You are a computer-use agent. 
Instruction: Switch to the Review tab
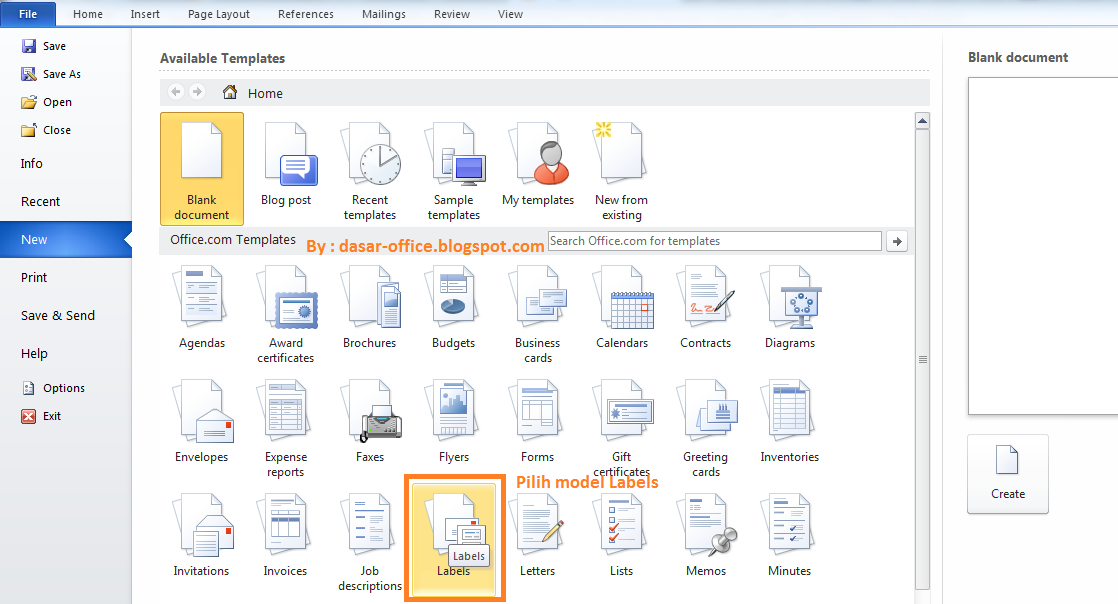point(452,14)
